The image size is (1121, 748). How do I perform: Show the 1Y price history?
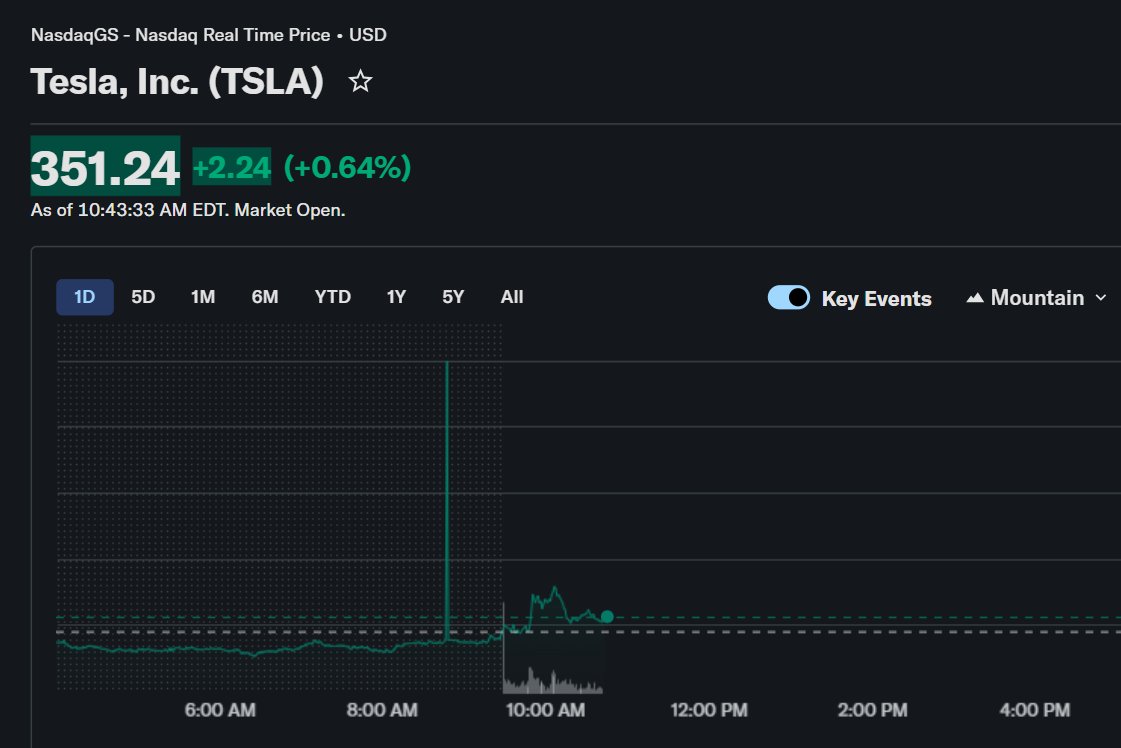pyautogui.click(x=396, y=297)
